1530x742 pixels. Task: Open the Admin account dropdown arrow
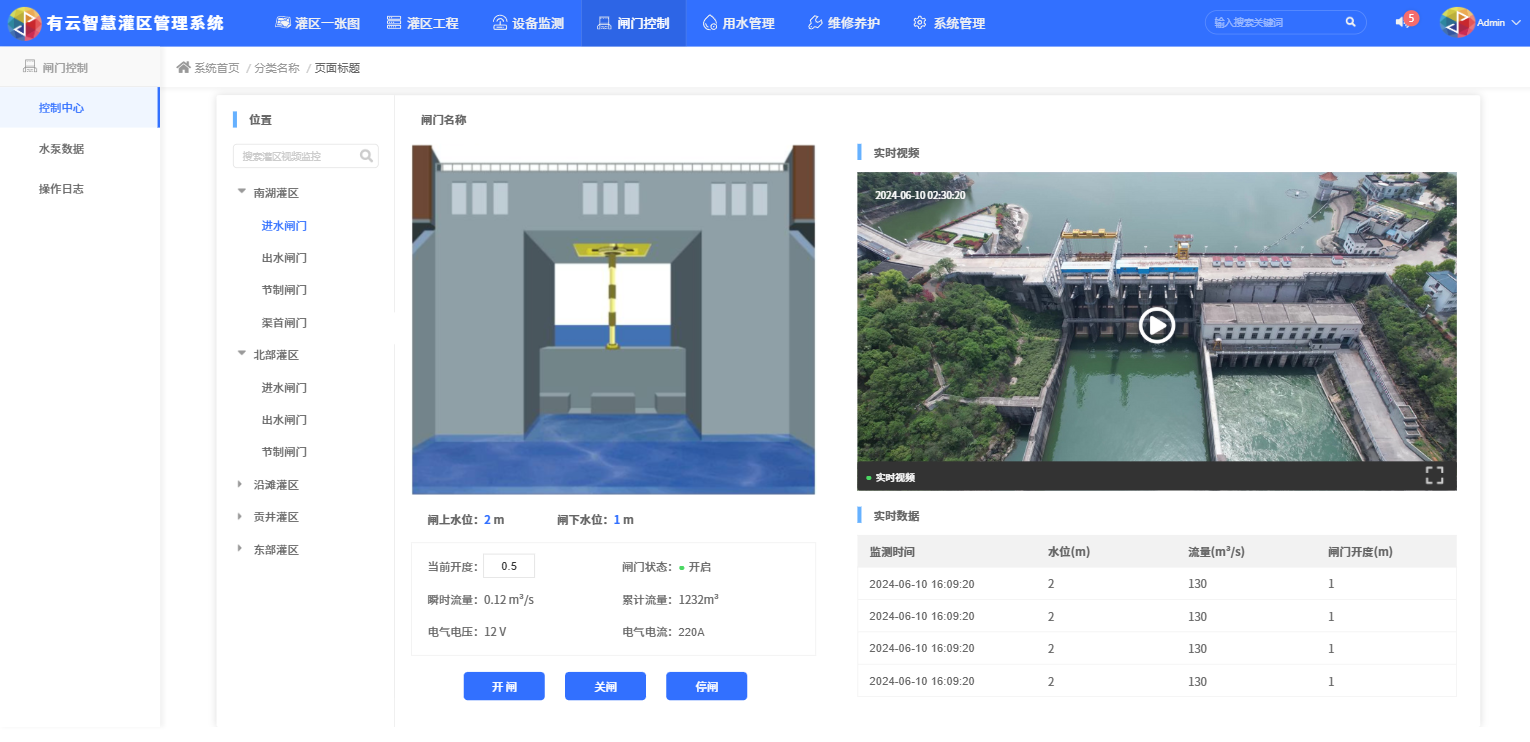click(x=1515, y=23)
